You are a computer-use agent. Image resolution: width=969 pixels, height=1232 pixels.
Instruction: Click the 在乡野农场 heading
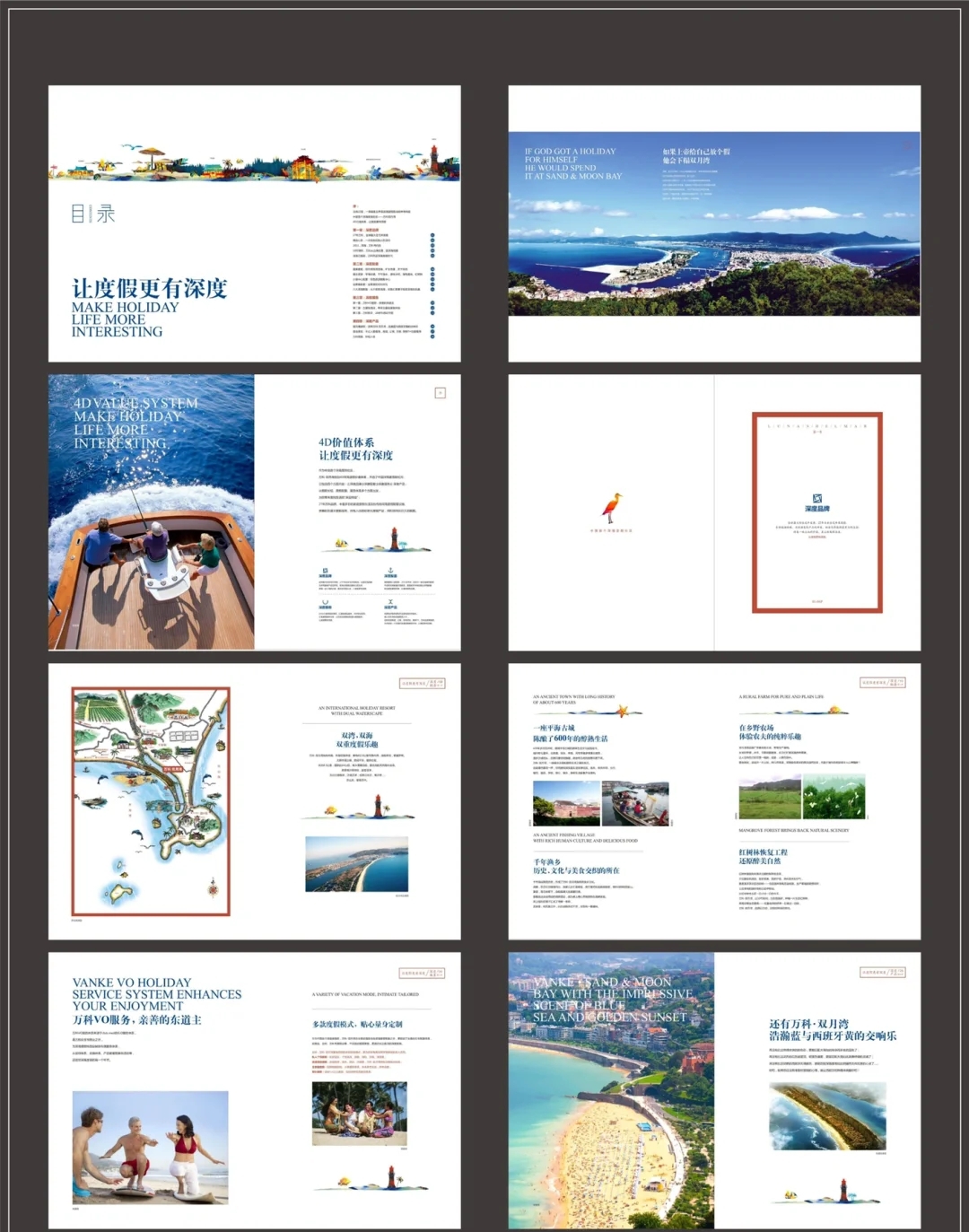(756, 728)
